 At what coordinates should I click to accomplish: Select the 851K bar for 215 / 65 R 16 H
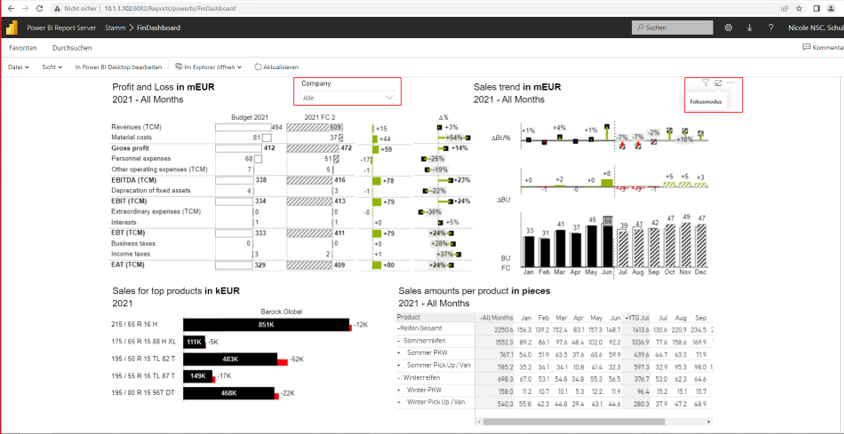(x=266, y=325)
